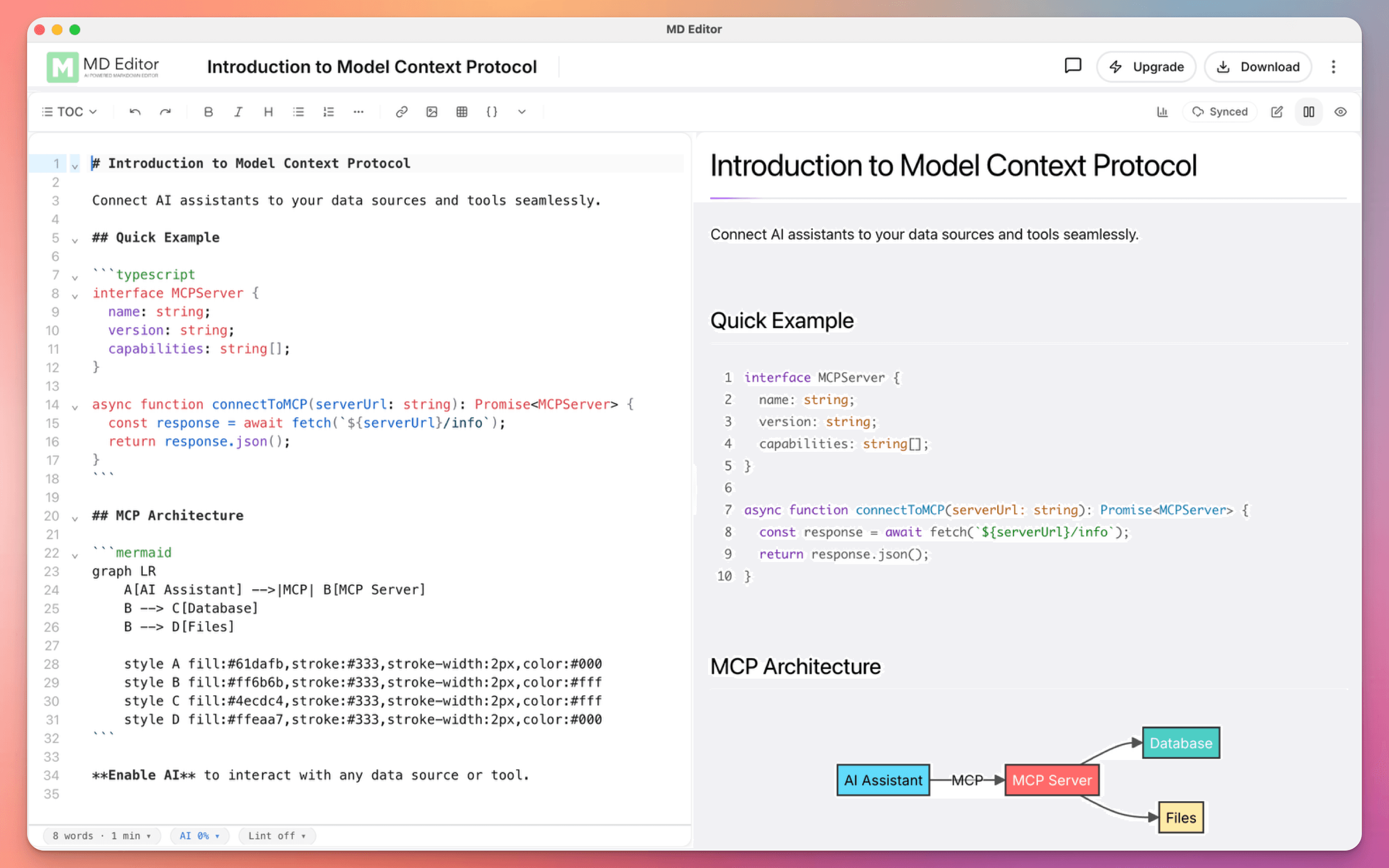This screenshot has height=868, width=1389.
Task: Click the Upgrade button
Action: 1146,67
